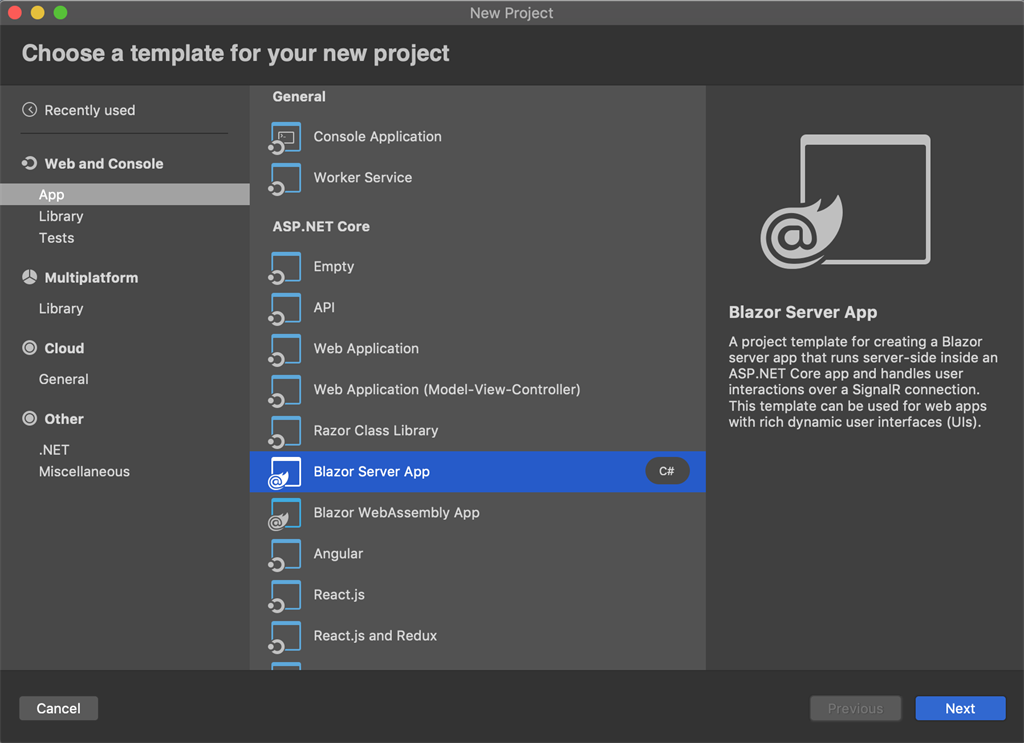Open Library under Web and Console
This screenshot has height=743, width=1024.
pos(61,216)
